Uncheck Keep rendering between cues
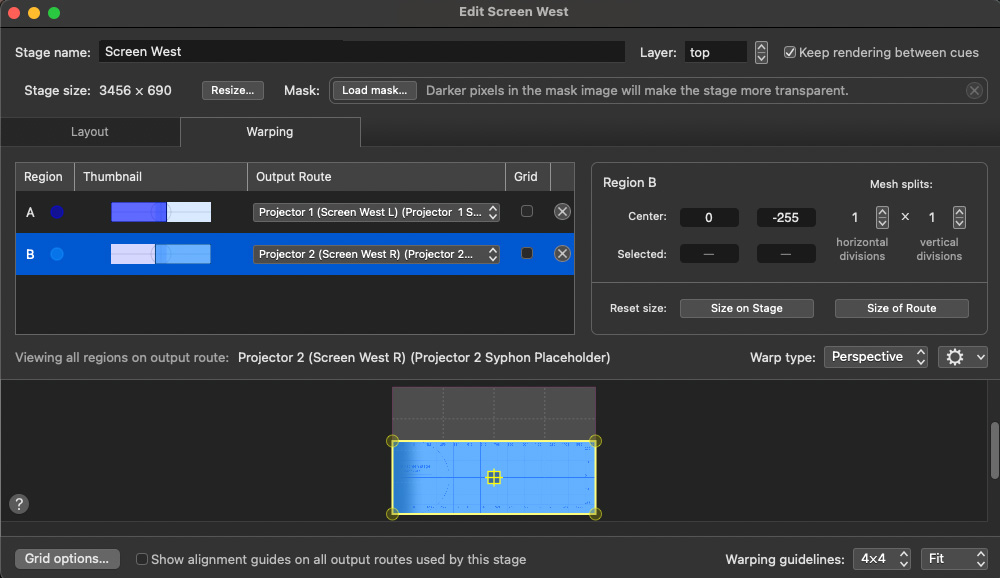The height and width of the screenshot is (578, 1000). [x=789, y=52]
